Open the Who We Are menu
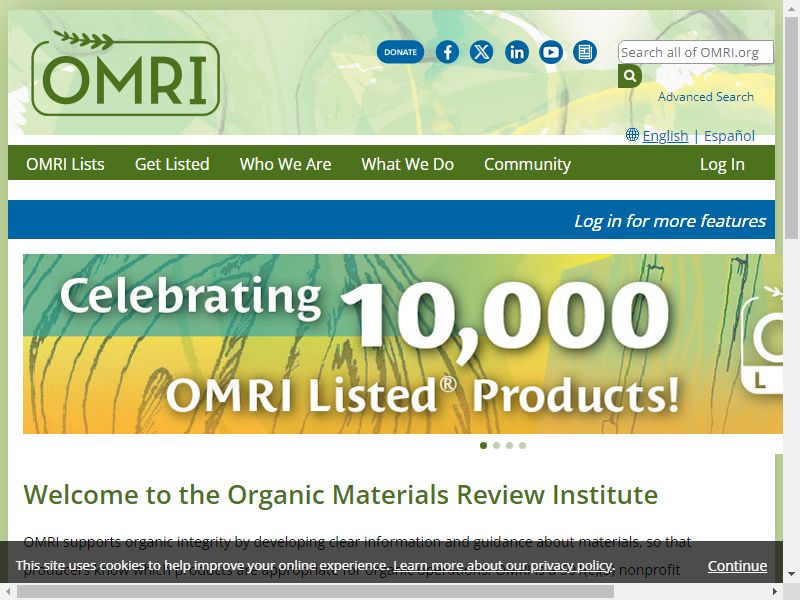The width and height of the screenshot is (800, 600). (285, 164)
